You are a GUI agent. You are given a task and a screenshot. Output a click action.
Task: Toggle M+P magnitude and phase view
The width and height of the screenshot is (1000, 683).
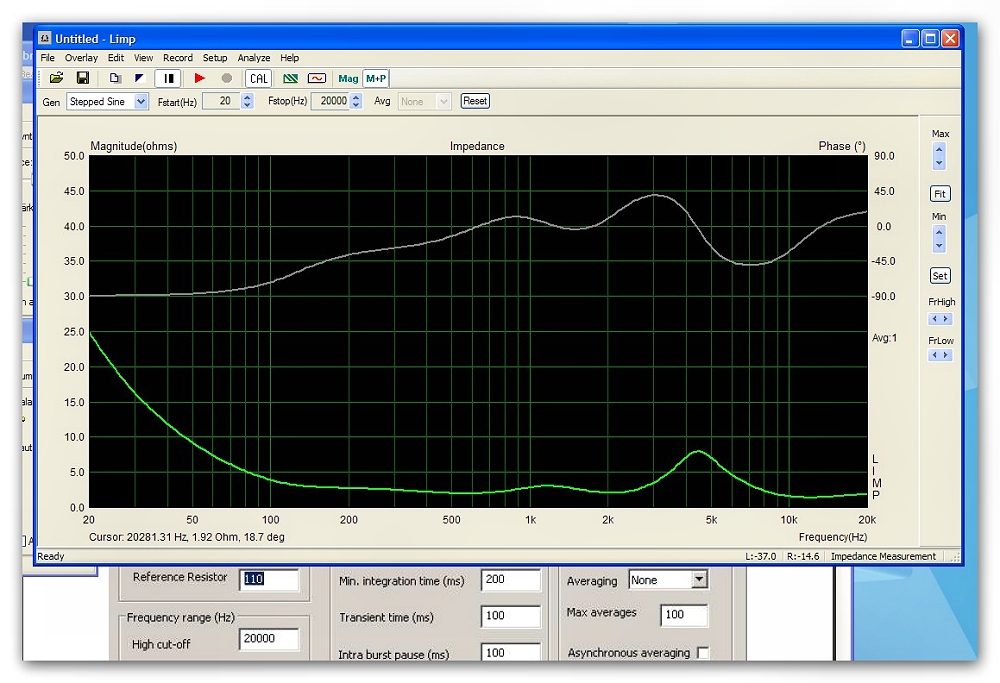(376, 78)
